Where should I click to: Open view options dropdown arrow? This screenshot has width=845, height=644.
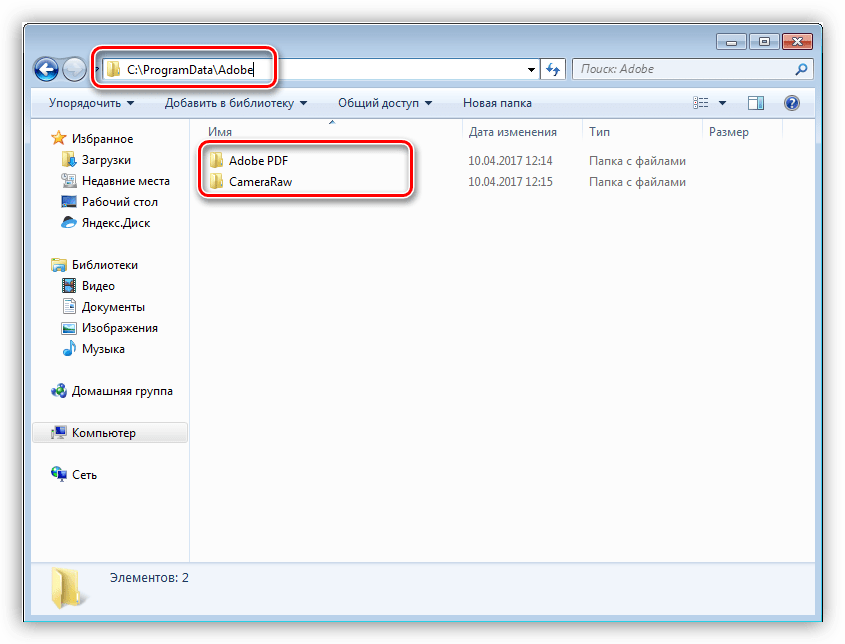click(x=722, y=103)
